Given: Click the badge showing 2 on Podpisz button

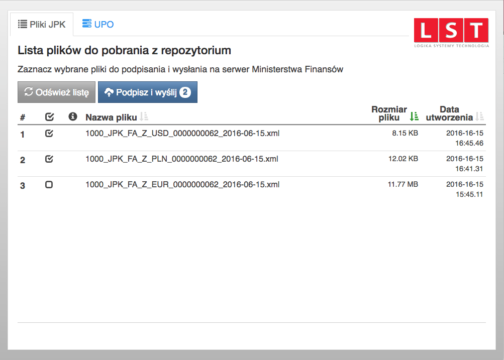Looking at the screenshot, I should 185,92.
